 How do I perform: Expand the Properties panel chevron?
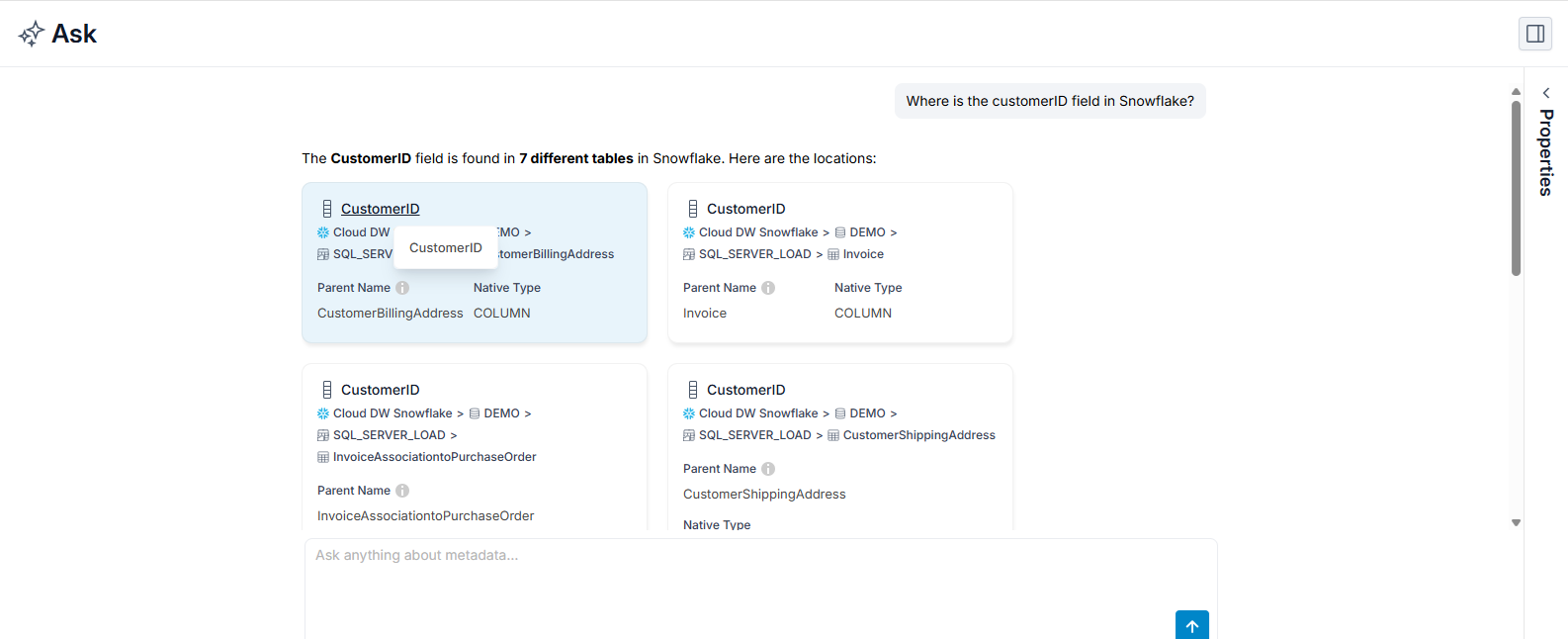1546,93
